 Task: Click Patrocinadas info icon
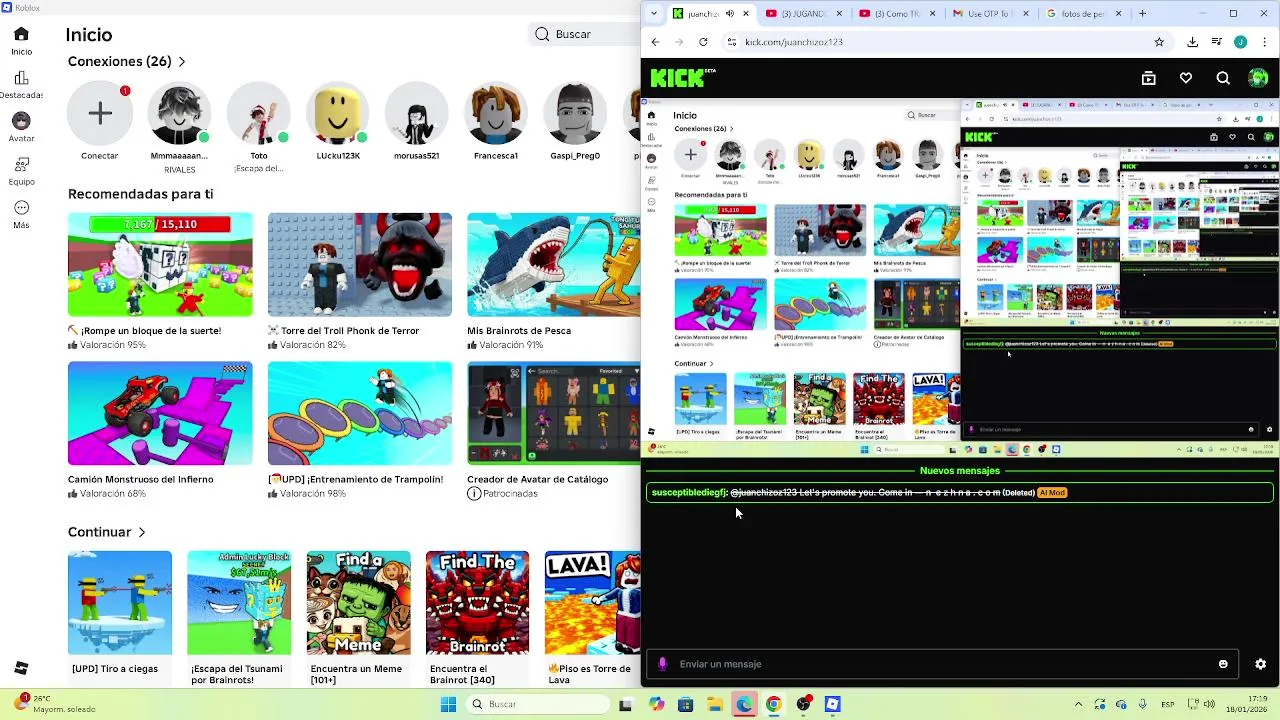click(x=474, y=494)
